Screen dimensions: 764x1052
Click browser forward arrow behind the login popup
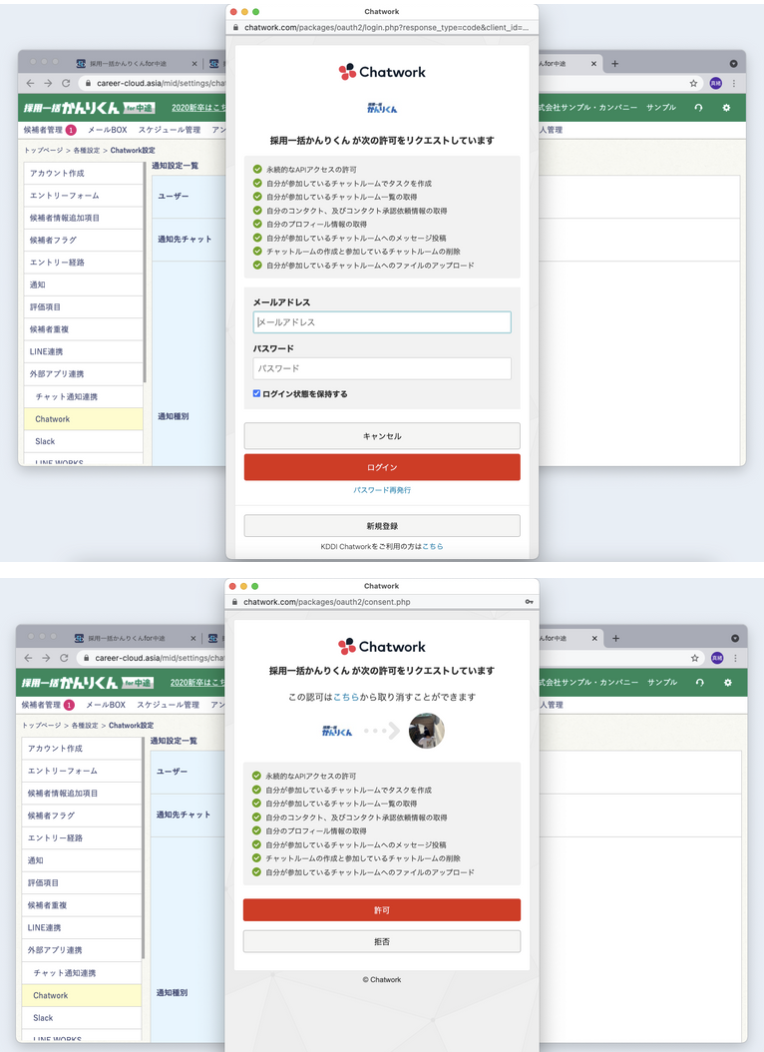coord(48,83)
